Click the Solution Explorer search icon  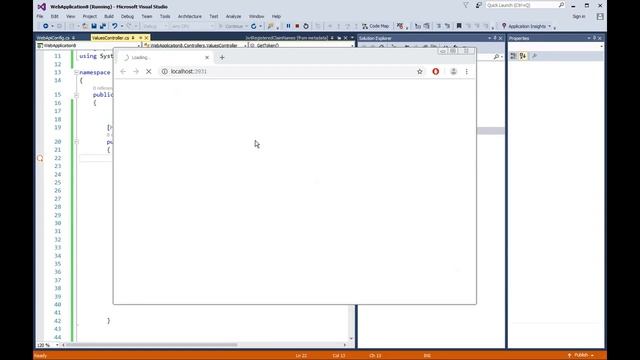tap(496, 57)
